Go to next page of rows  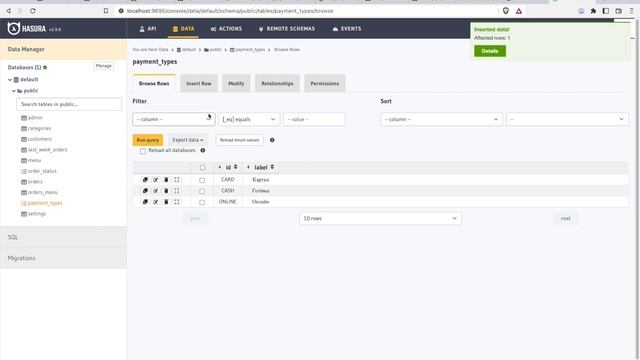pos(565,218)
